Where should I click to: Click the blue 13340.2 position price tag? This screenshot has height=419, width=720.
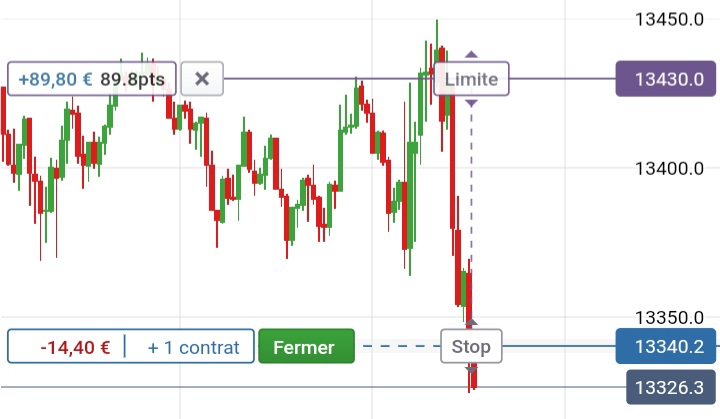pyautogui.click(x=666, y=347)
